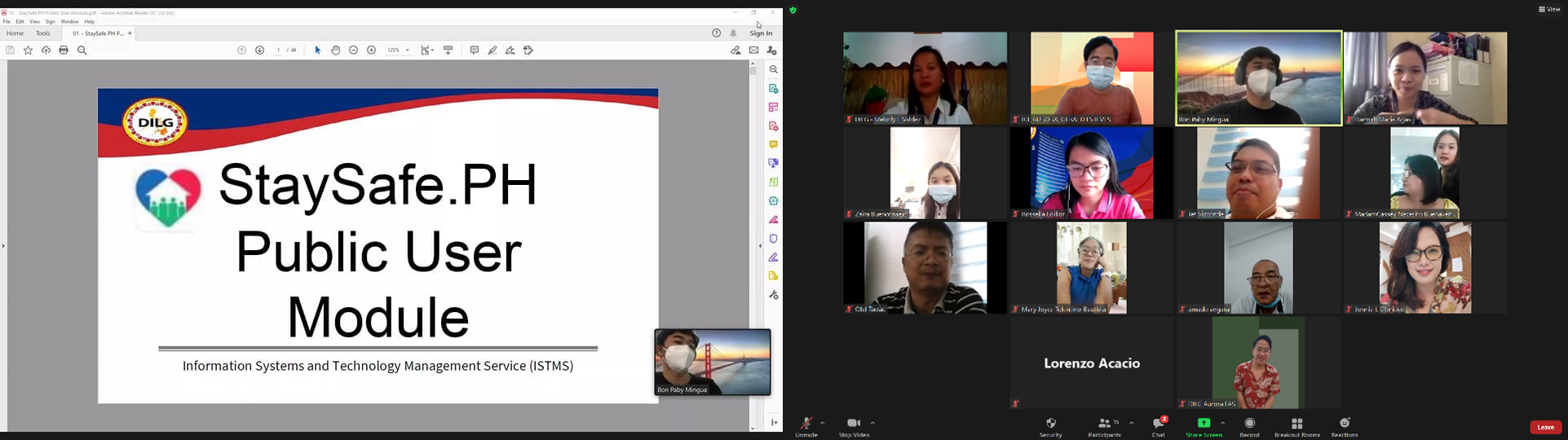The image size is (1568, 440).
Task: Open Zoom Chat with unread badge
Action: [x=1159, y=426]
